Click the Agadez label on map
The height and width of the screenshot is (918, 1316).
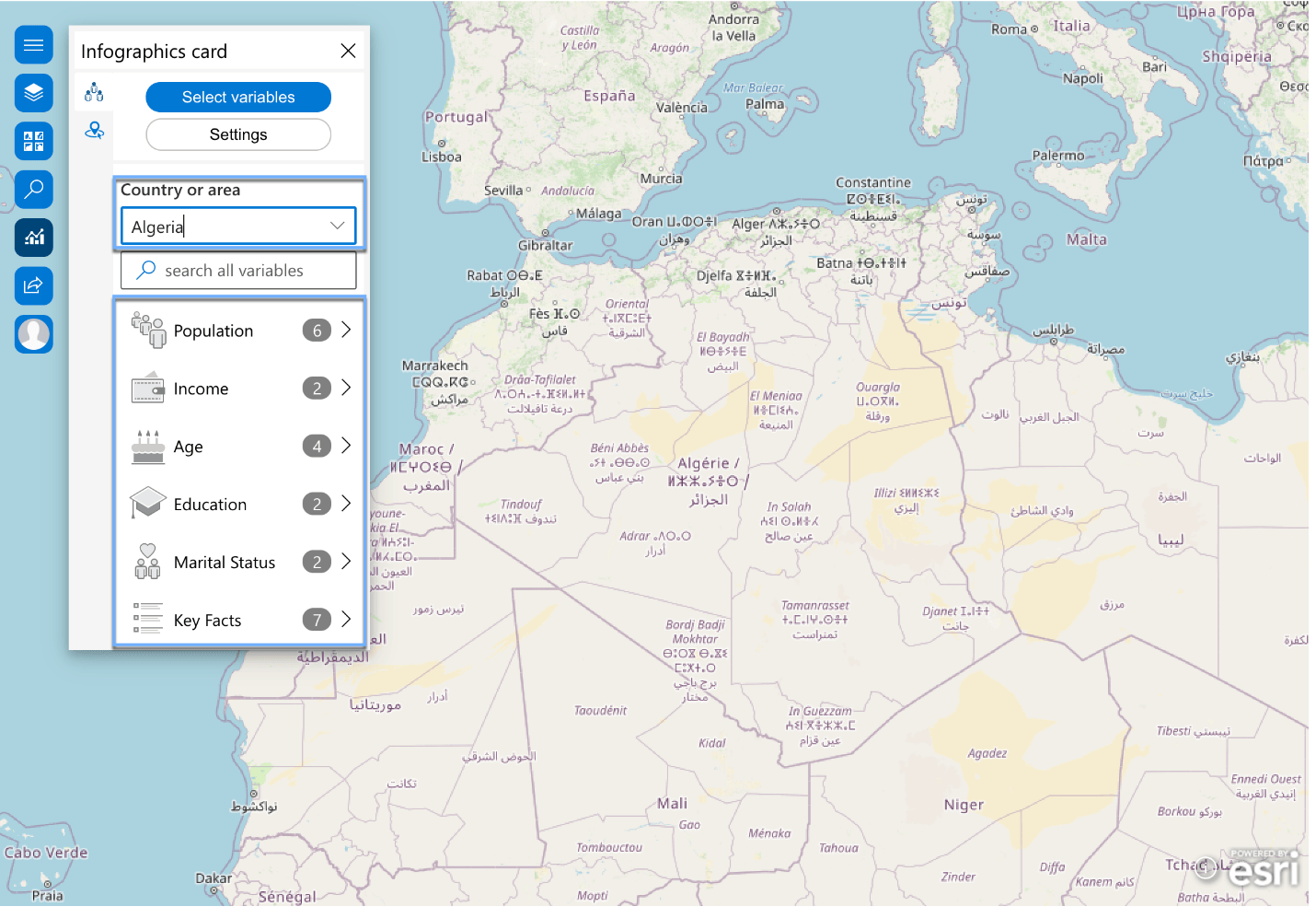click(x=987, y=753)
